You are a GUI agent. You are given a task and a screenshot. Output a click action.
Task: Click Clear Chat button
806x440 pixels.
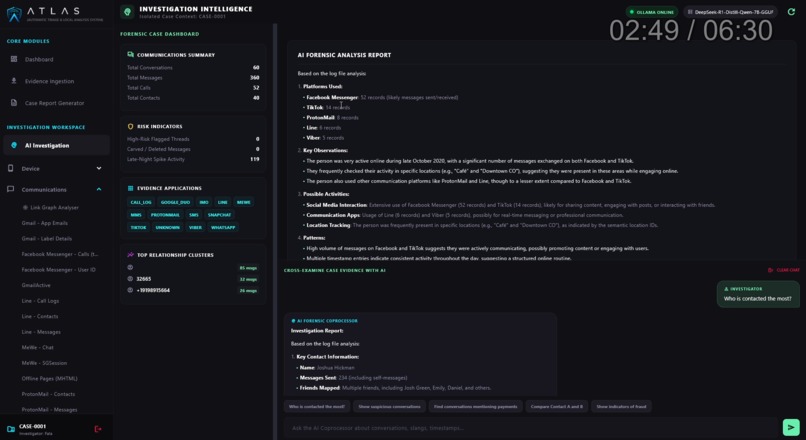click(784, 270)
